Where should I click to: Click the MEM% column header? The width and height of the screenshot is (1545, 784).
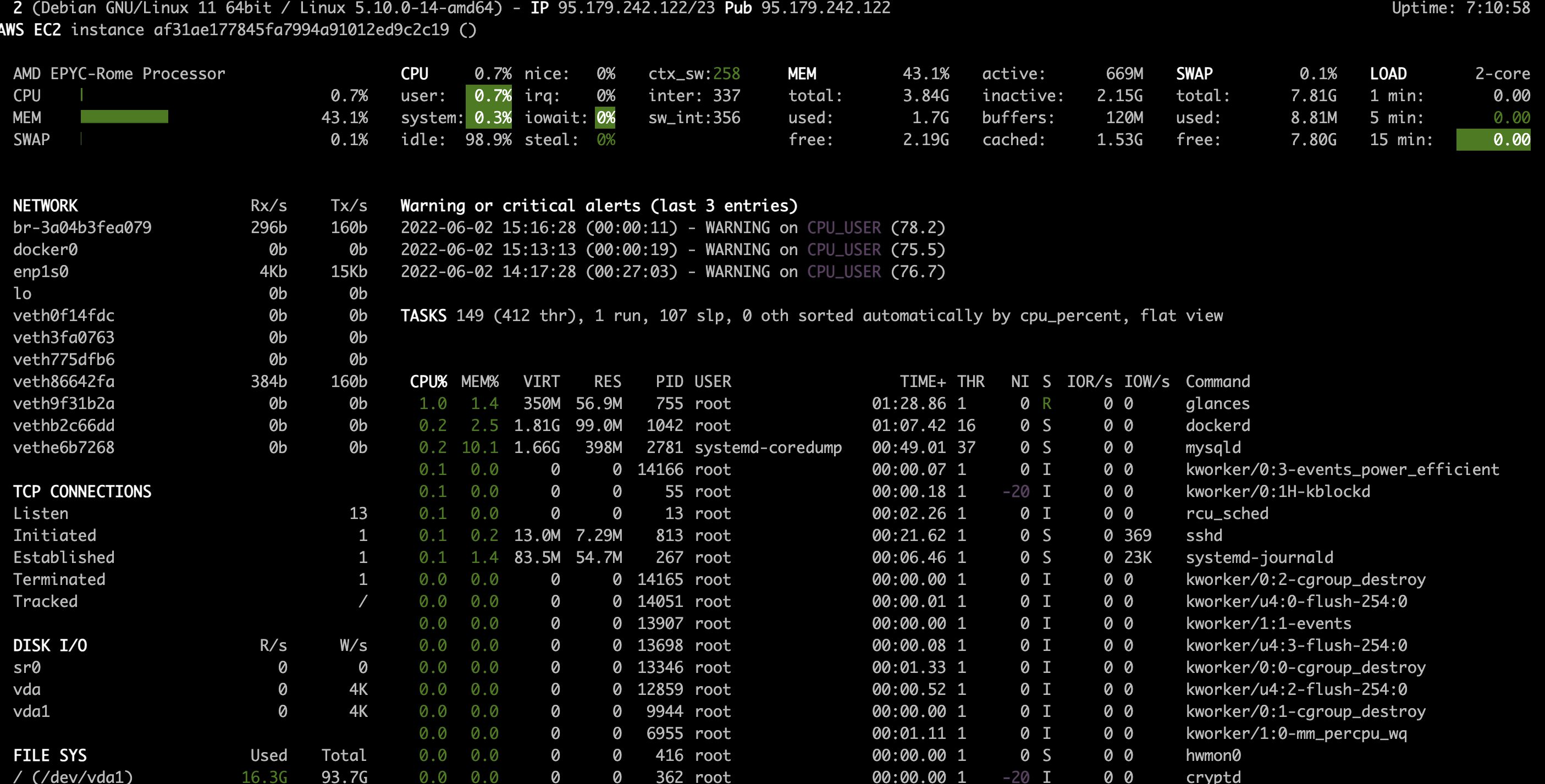480,382
